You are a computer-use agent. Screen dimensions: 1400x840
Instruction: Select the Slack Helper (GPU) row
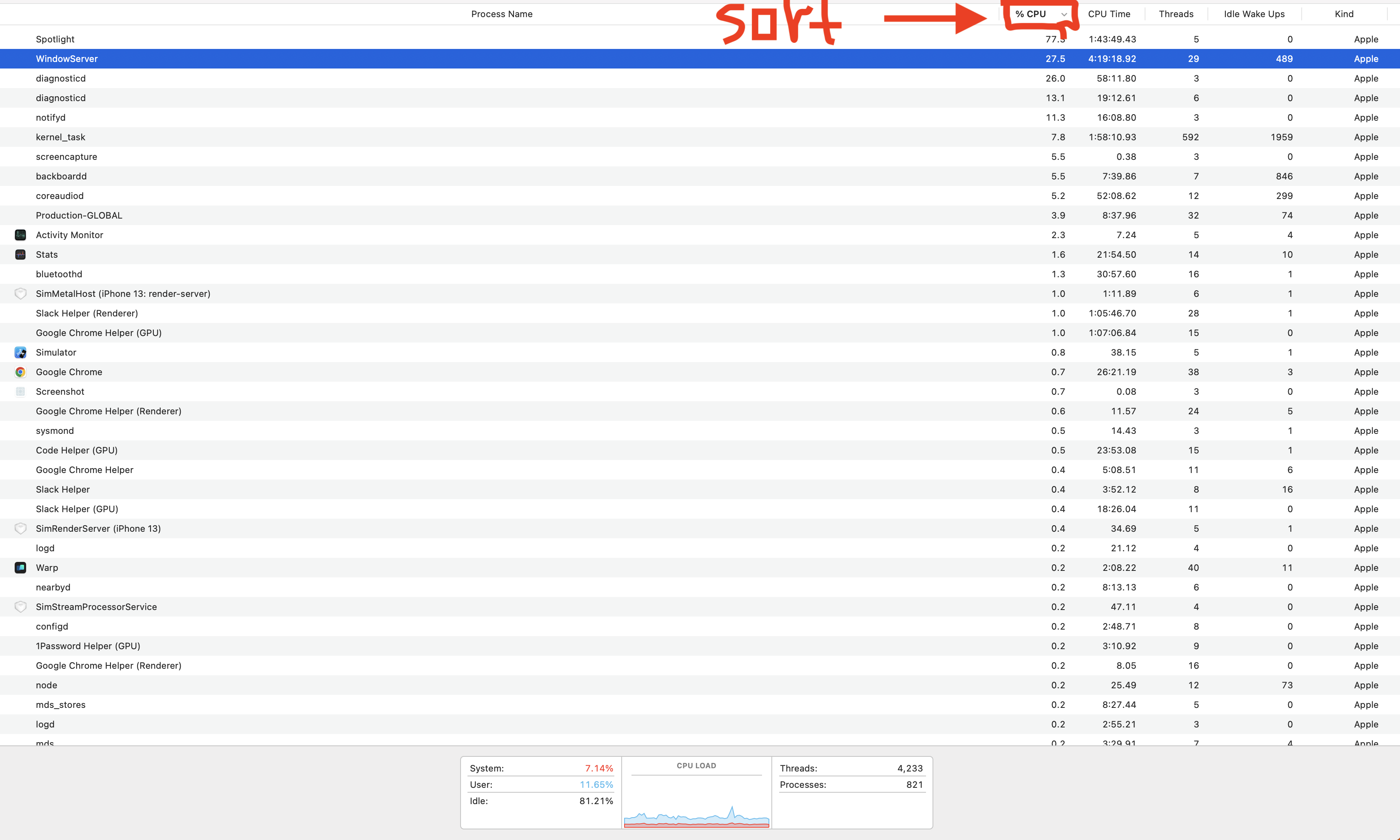pos(700,509)
